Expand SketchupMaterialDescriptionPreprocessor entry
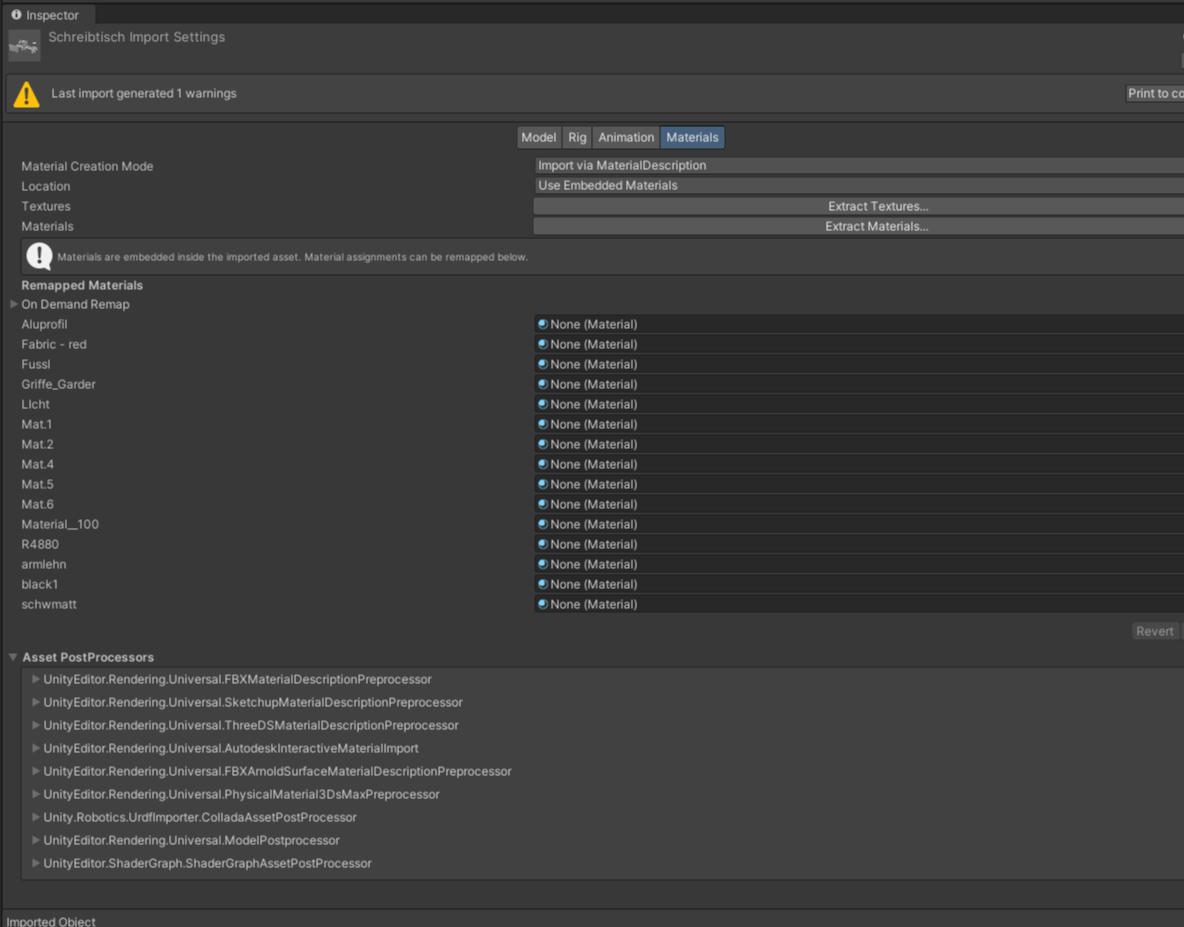The image size is (1184, 927). pos(35,702)
